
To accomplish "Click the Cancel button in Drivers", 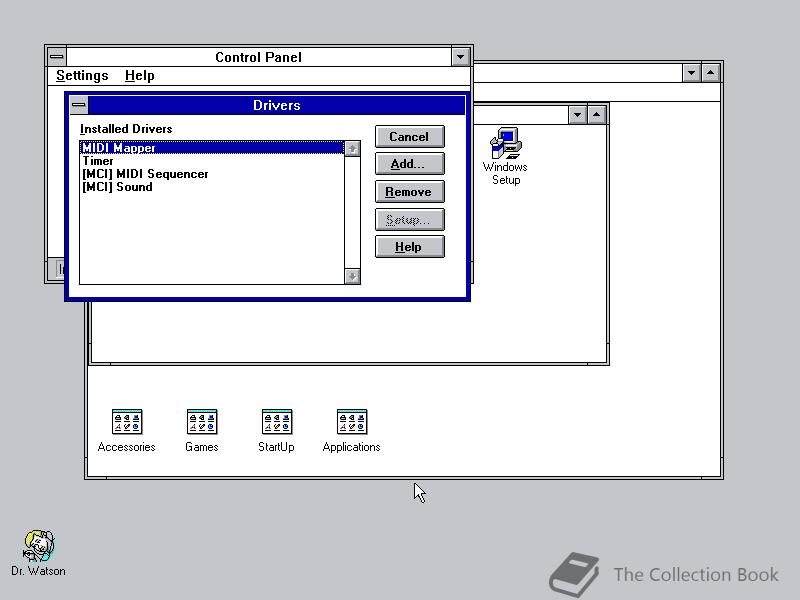I will pos(409,137).
